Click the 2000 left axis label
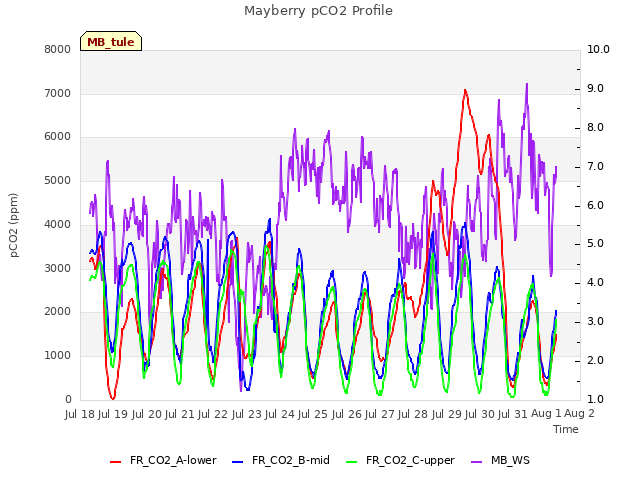 (58, 312)
